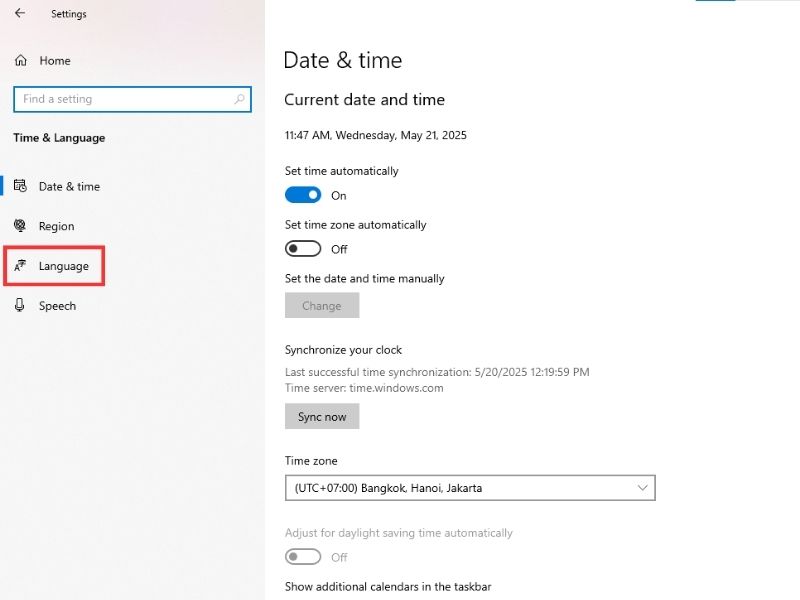
Task: Toggle the daylight saving time switch
Action: 303,557
